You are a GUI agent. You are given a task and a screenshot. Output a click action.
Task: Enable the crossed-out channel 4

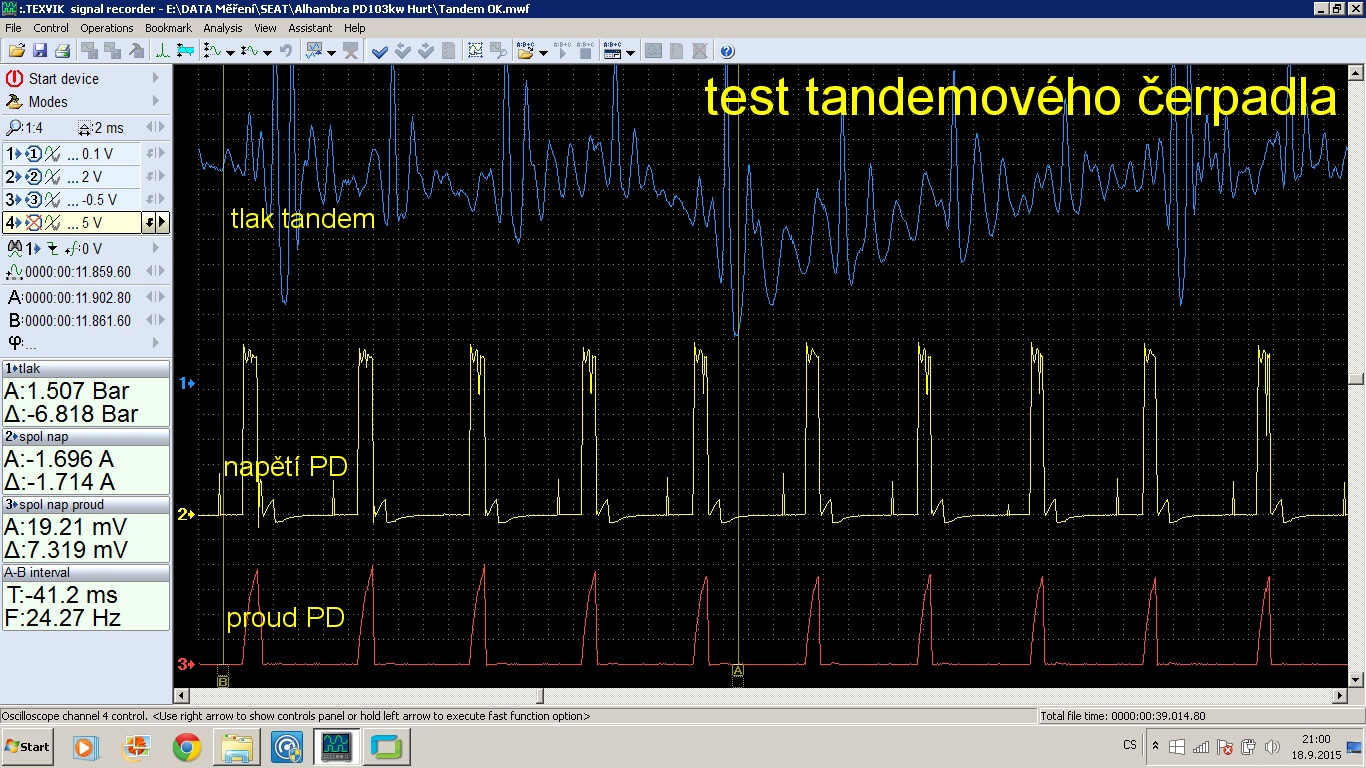32,223
